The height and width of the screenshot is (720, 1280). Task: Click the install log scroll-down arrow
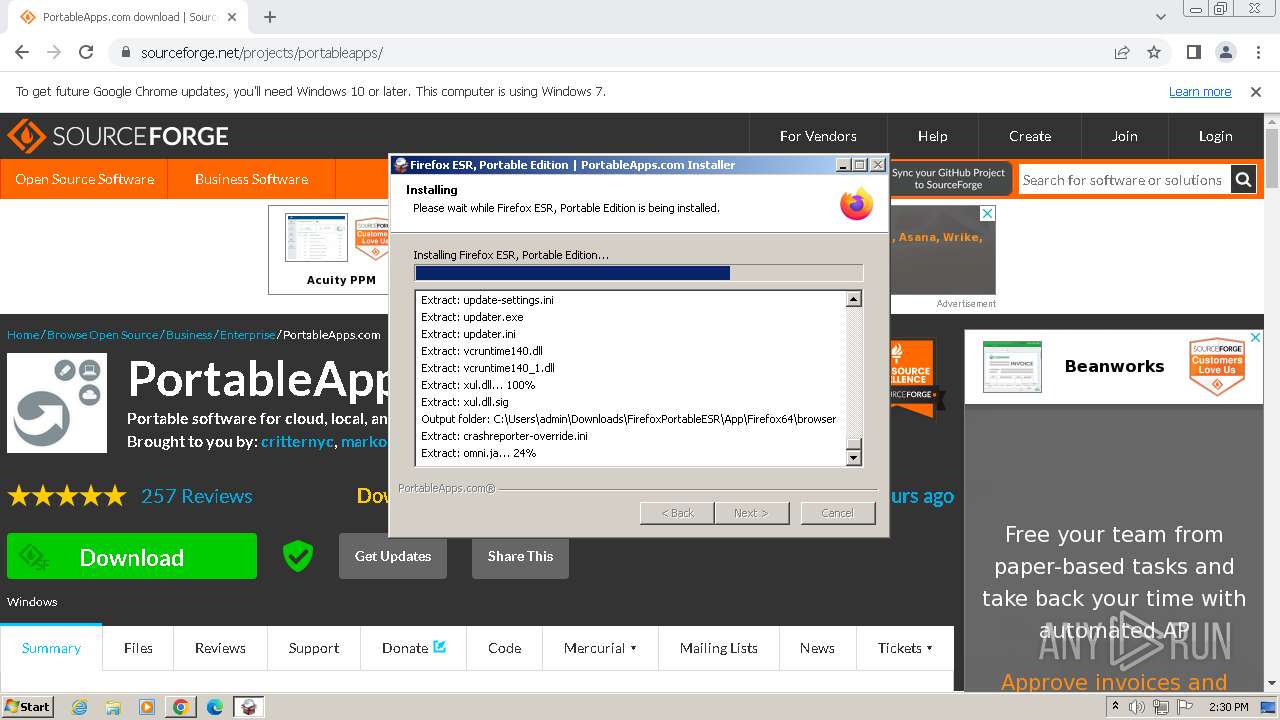pos(853,457)
